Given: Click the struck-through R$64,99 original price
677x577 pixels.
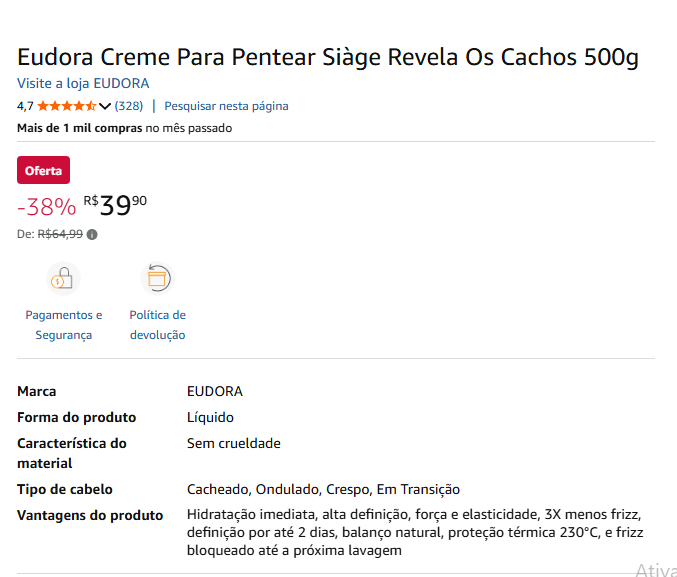Looking at the screenshot, I should point(60,235).
